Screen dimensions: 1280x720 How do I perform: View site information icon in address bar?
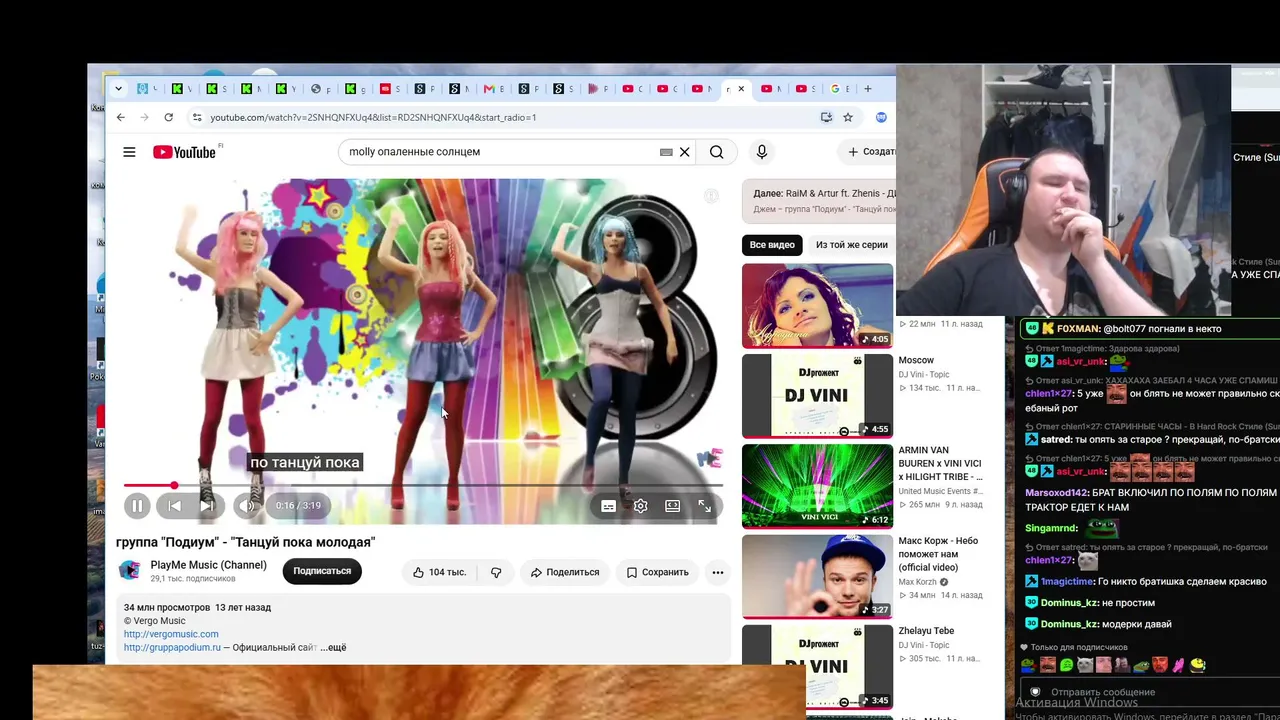coord(197,117)
